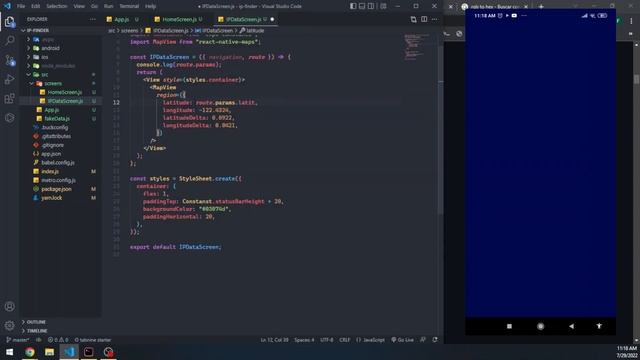Open the Search view in activity bar
Image resolution: width=640 pixels, height=360 pixels.
(x=9, y=40)
